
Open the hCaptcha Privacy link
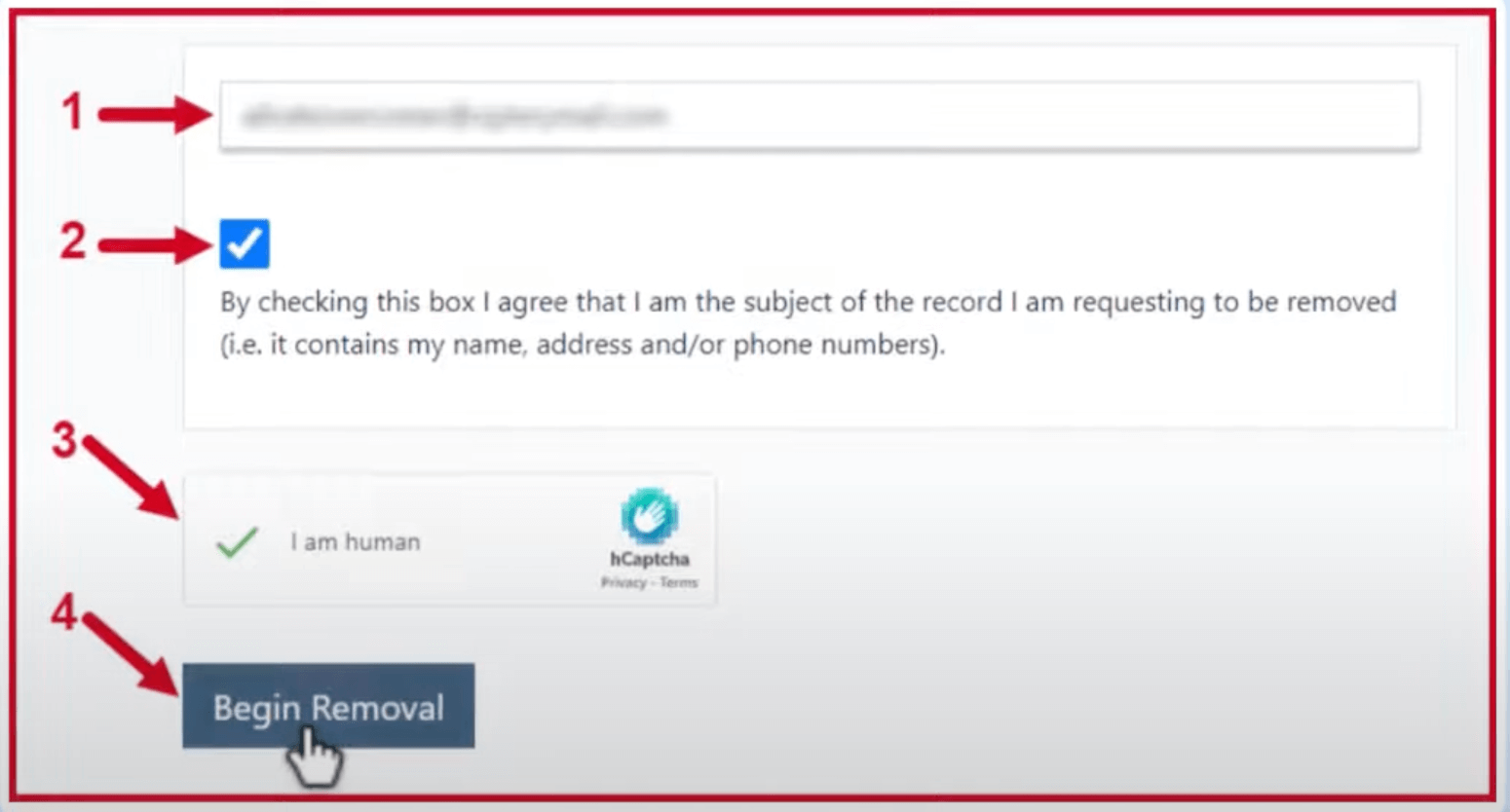[623, 582]
